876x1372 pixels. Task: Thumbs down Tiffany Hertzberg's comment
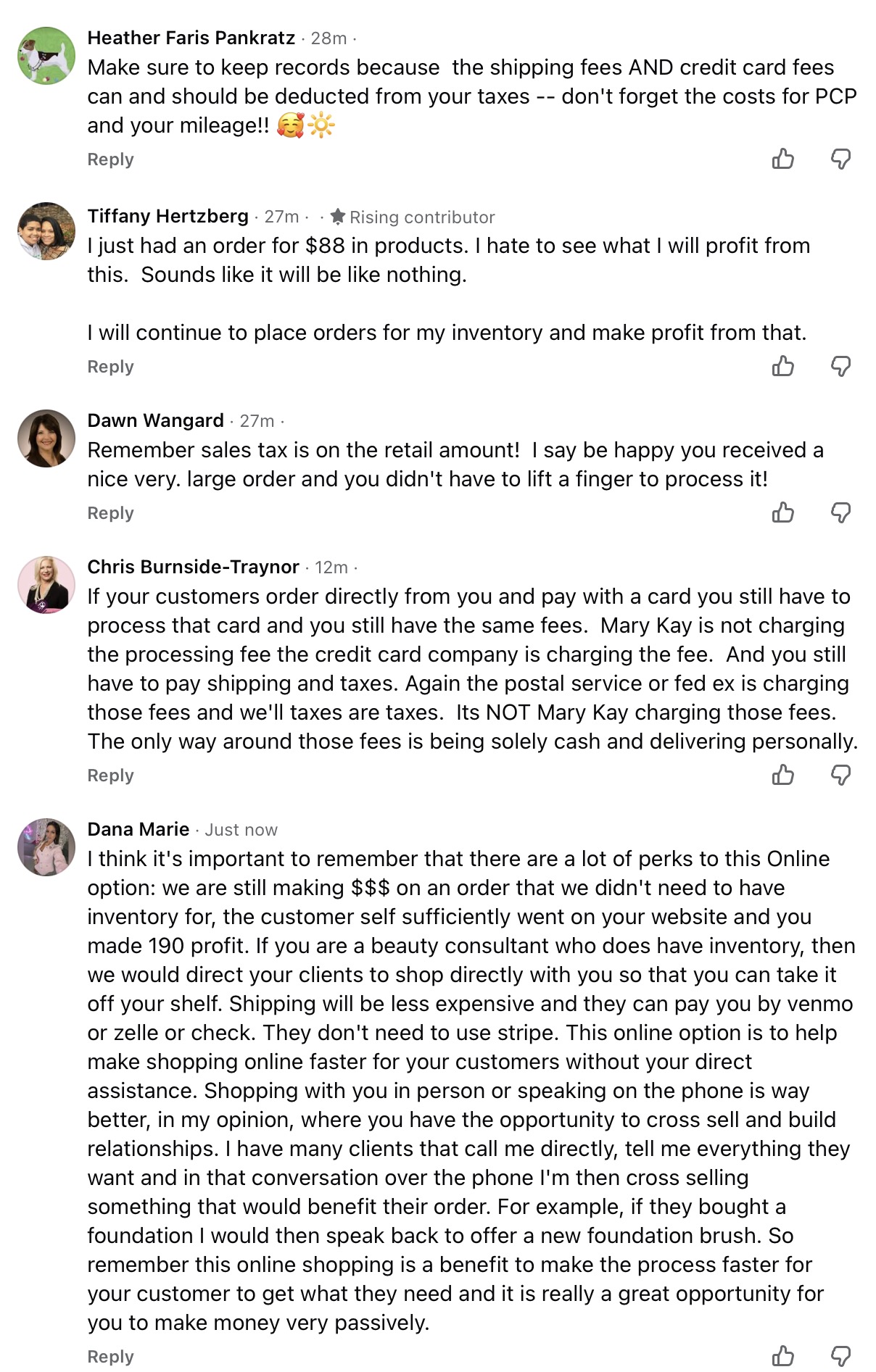coord(840,366)
